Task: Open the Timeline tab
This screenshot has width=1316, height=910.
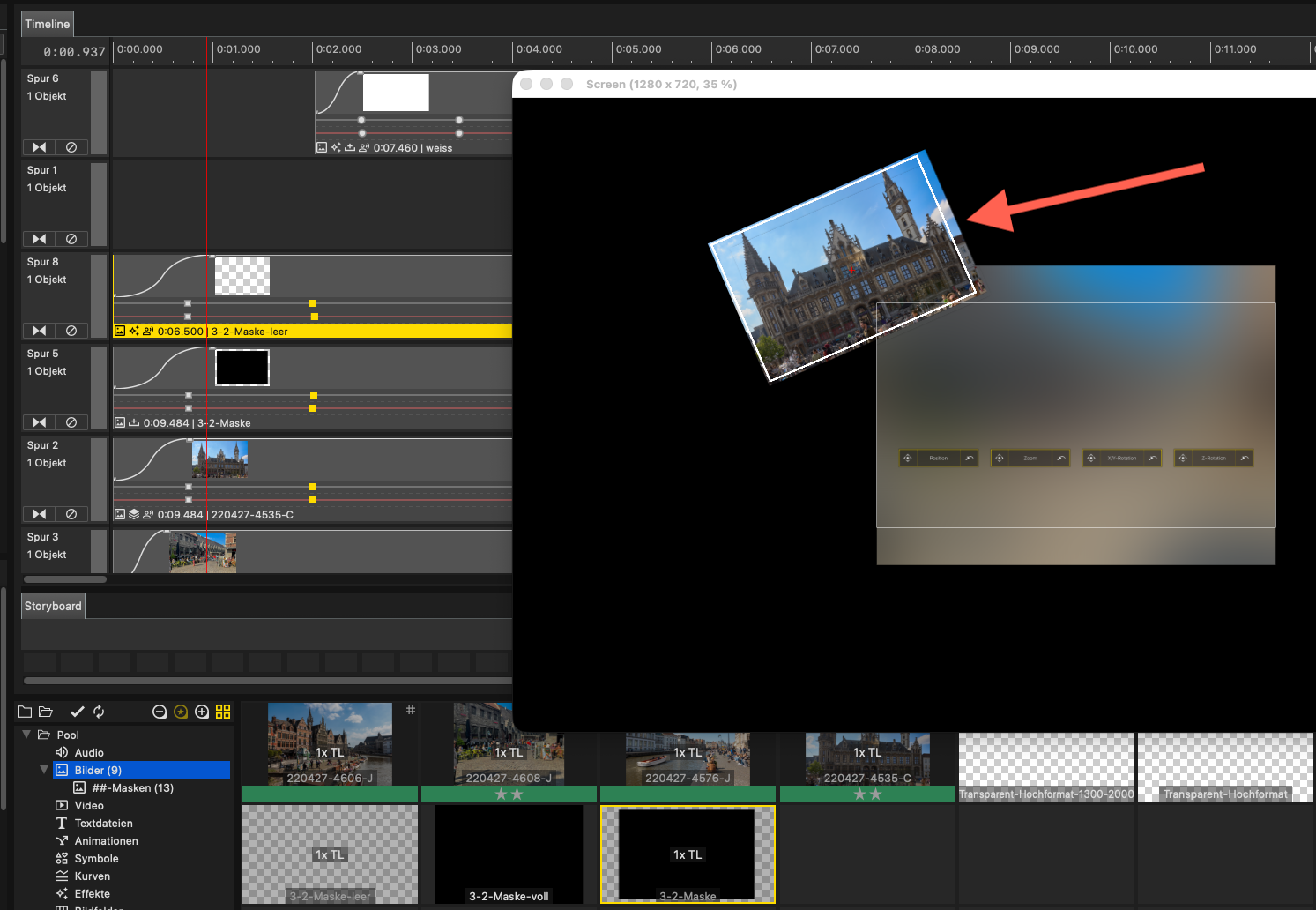Action: [x=48, y=24]
